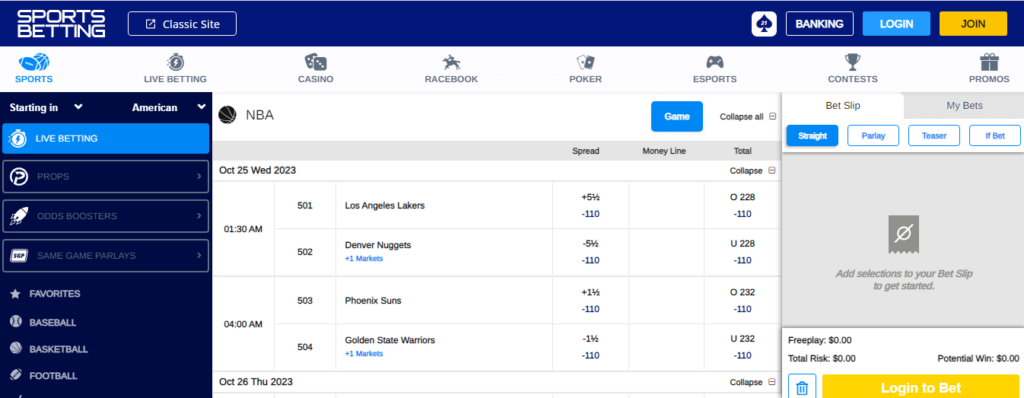Click the blue Game button
Image resolution: width=1024 pixels, height=398 pixels.
pyautogui.click(x=677, y=116)
